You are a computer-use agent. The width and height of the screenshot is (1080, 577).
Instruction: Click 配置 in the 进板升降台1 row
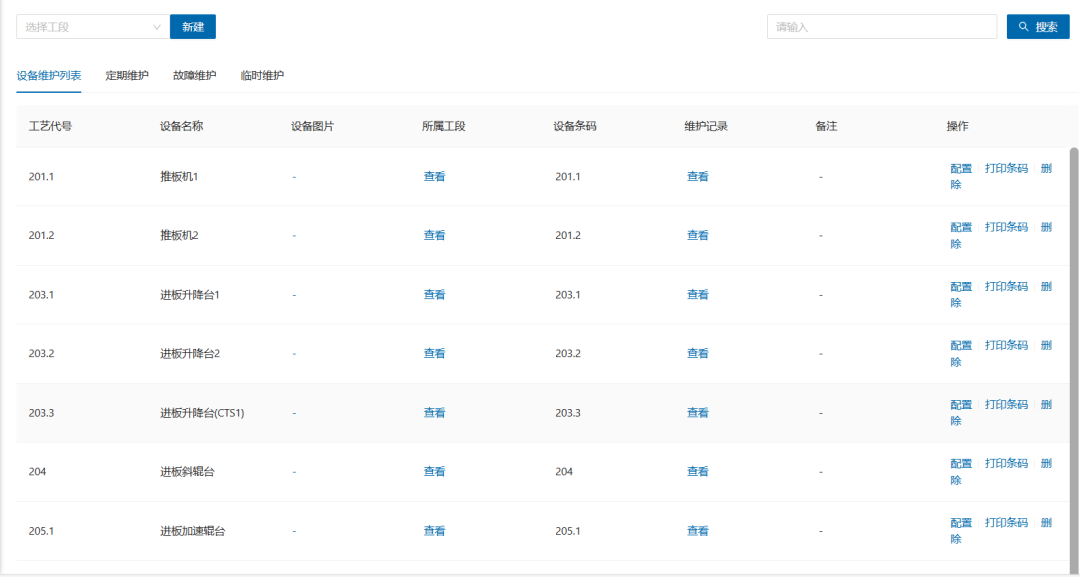tap(961, 286)
